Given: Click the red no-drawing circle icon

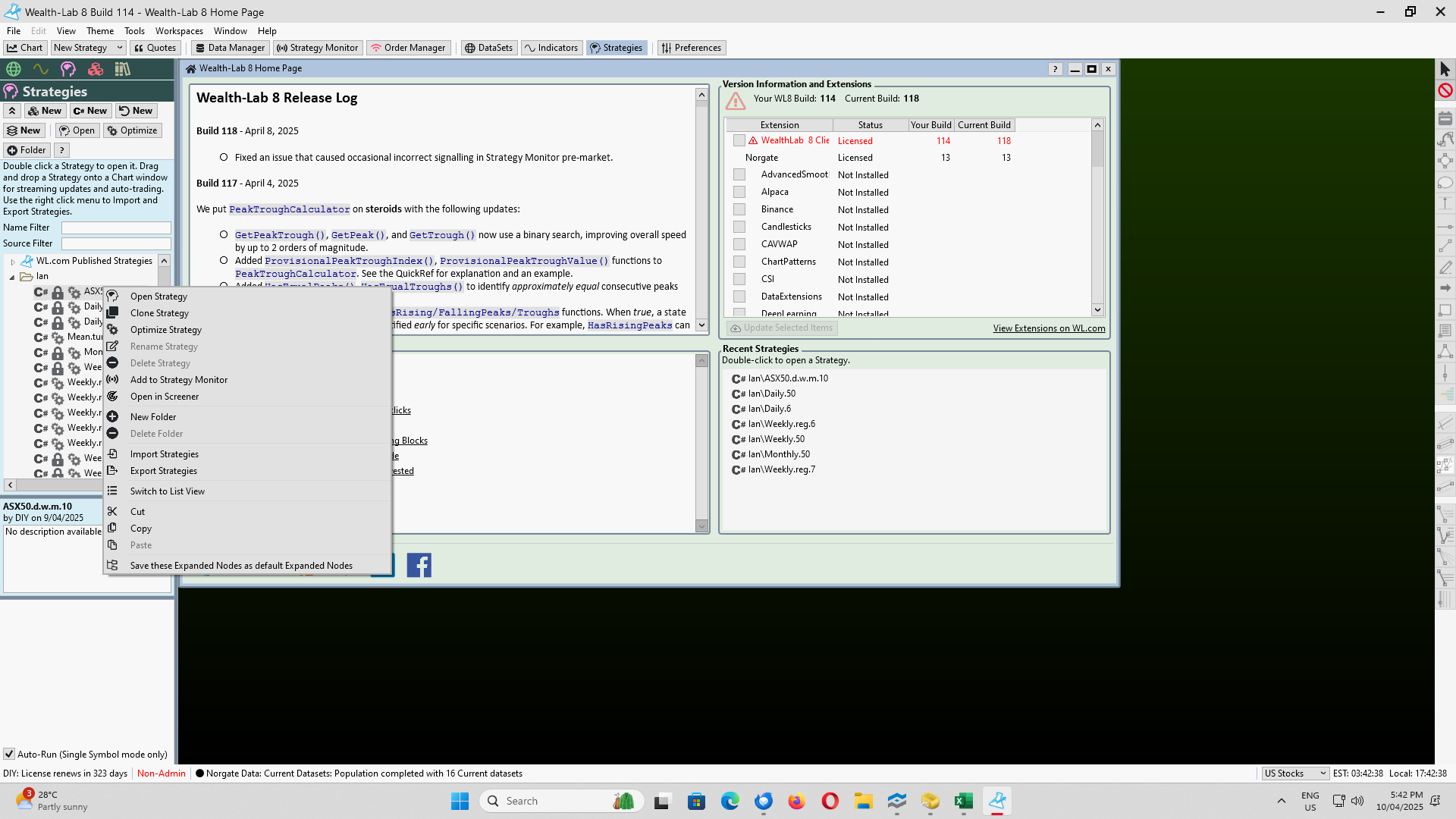Looking at the screenshot, I should coord(1445,90).
